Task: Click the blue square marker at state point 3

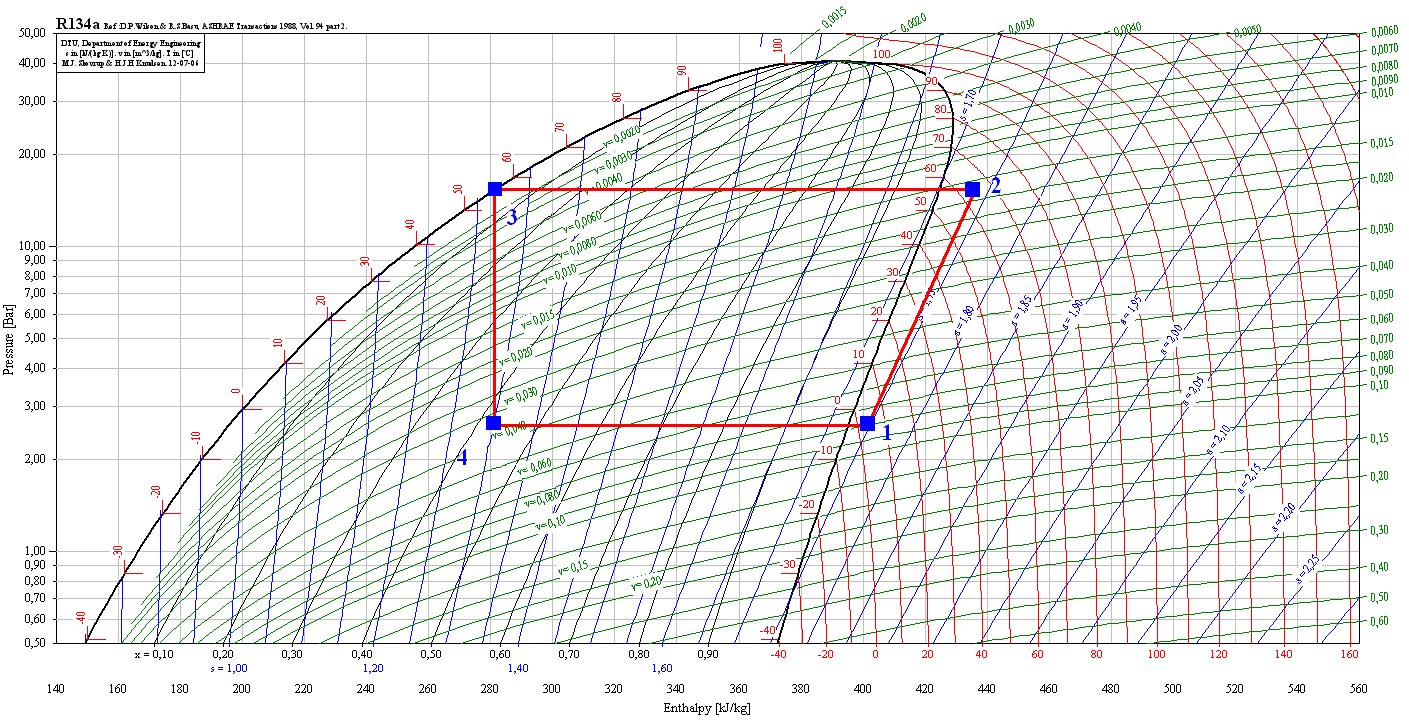Action: [x=495, y=189]
